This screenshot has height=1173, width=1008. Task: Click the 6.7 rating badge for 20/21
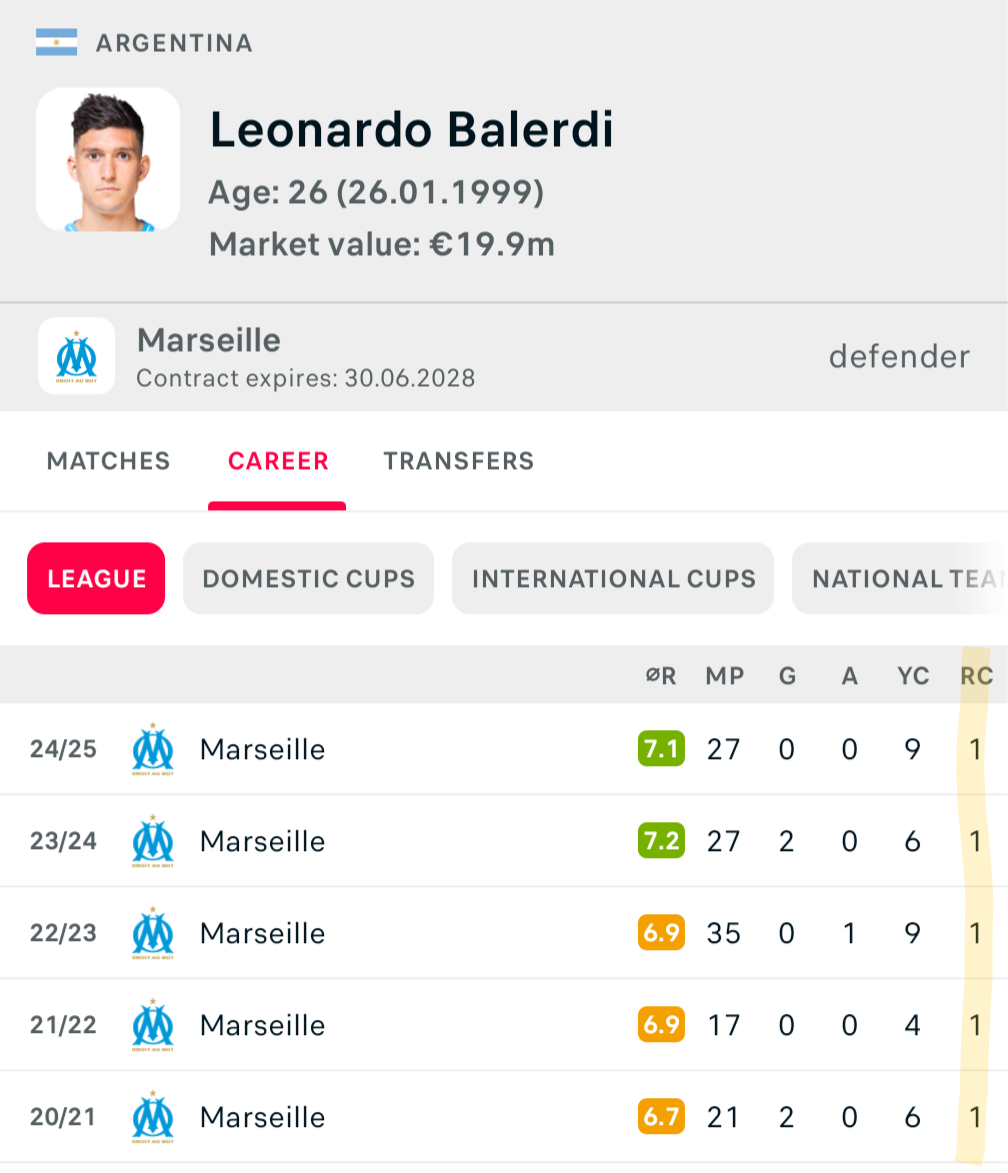point(662,1117)
